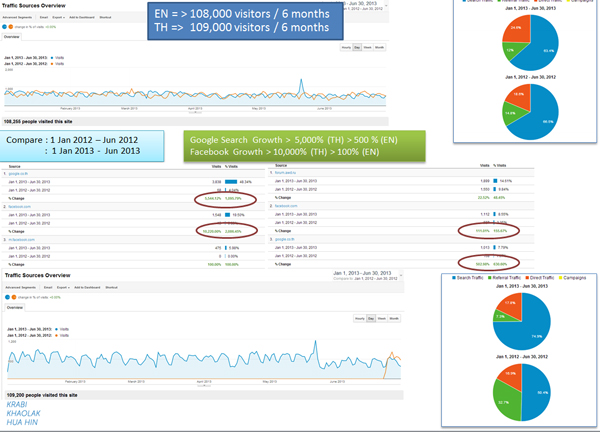Screen dimensions: 600x432
Task: Expand Export dropdown in the 108,255-visitors report
Action: coord(59,17)
